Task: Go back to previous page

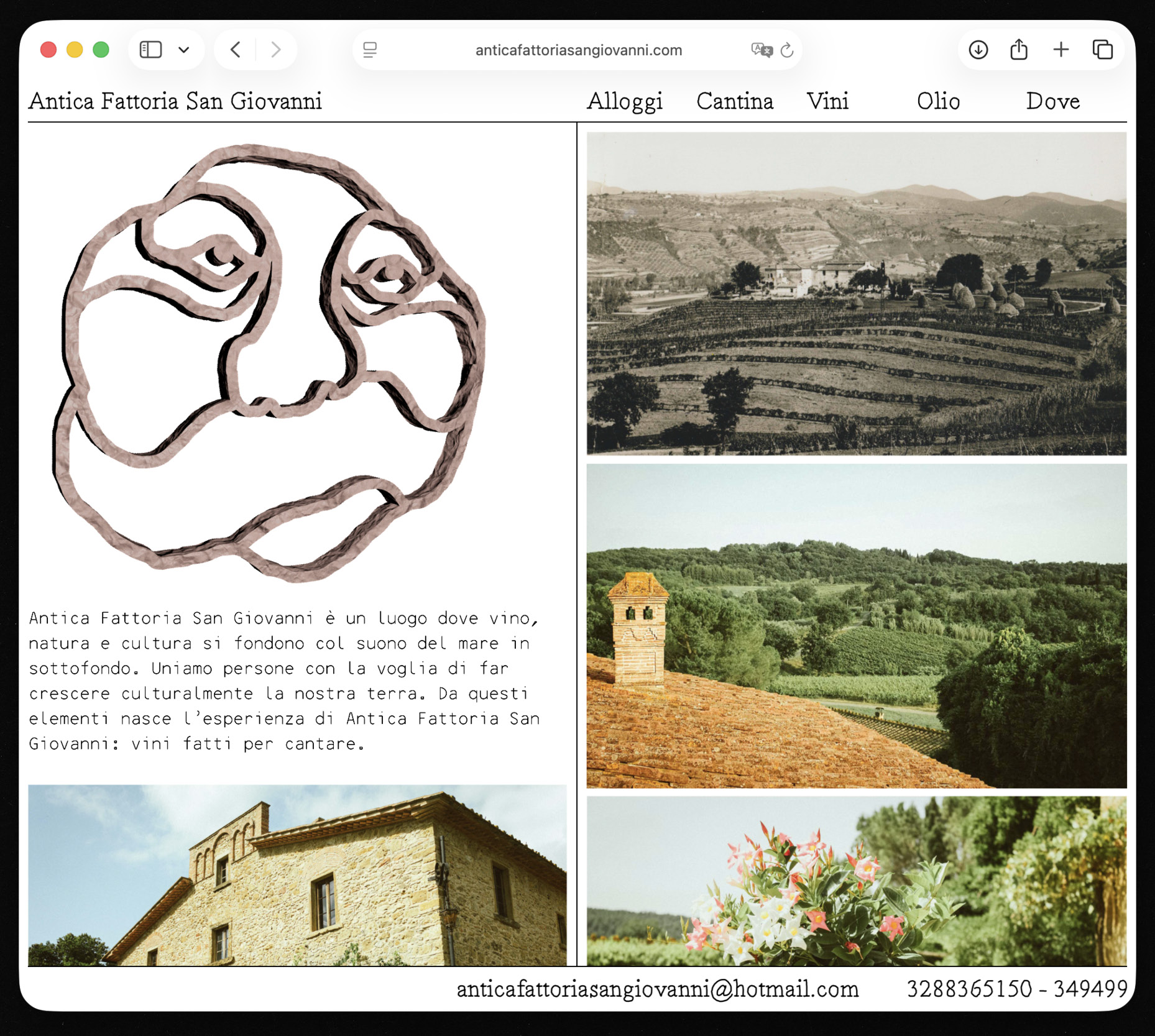Action: [236, 50]
